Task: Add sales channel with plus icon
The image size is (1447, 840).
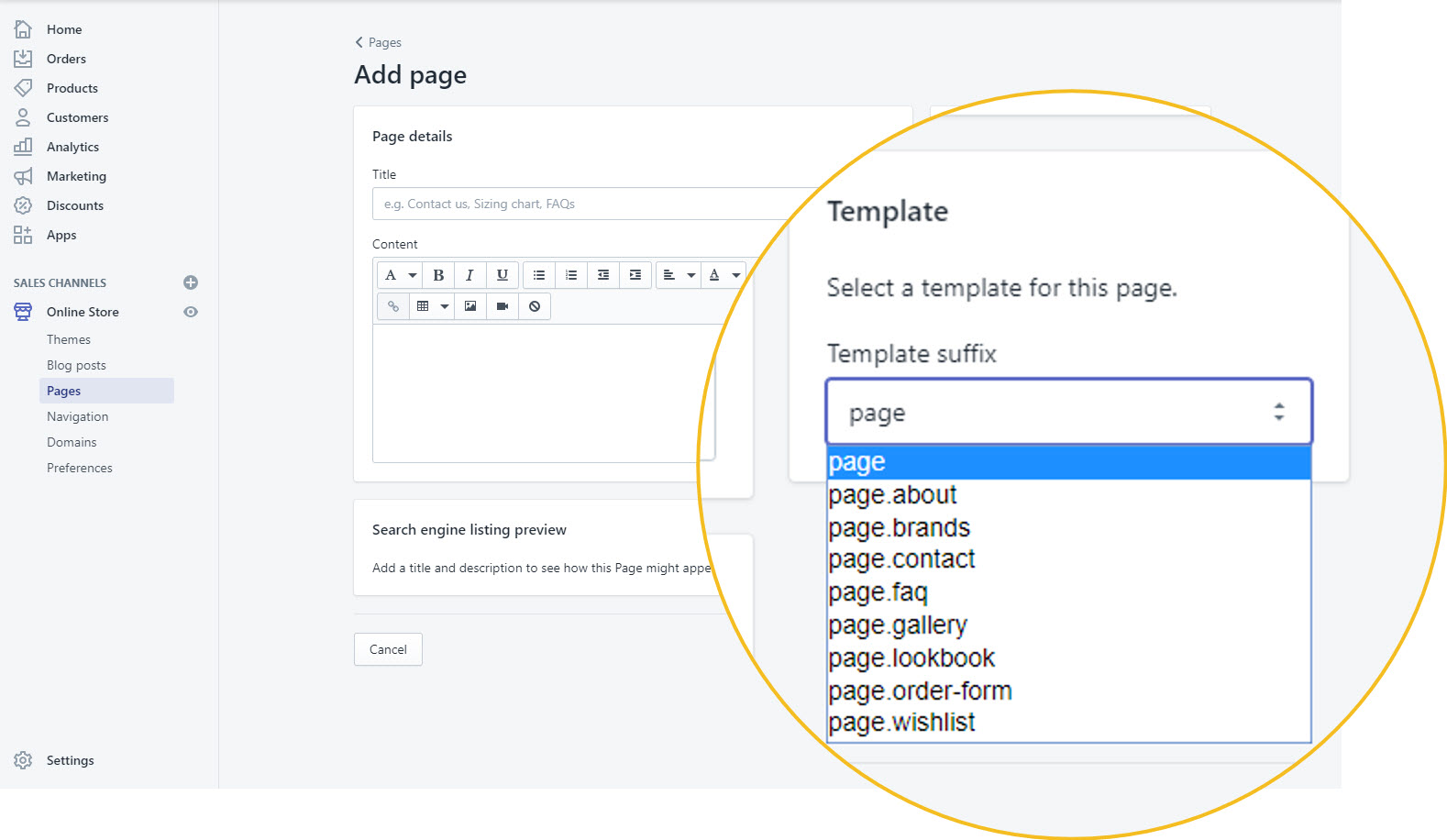Action: pos(191,282)
